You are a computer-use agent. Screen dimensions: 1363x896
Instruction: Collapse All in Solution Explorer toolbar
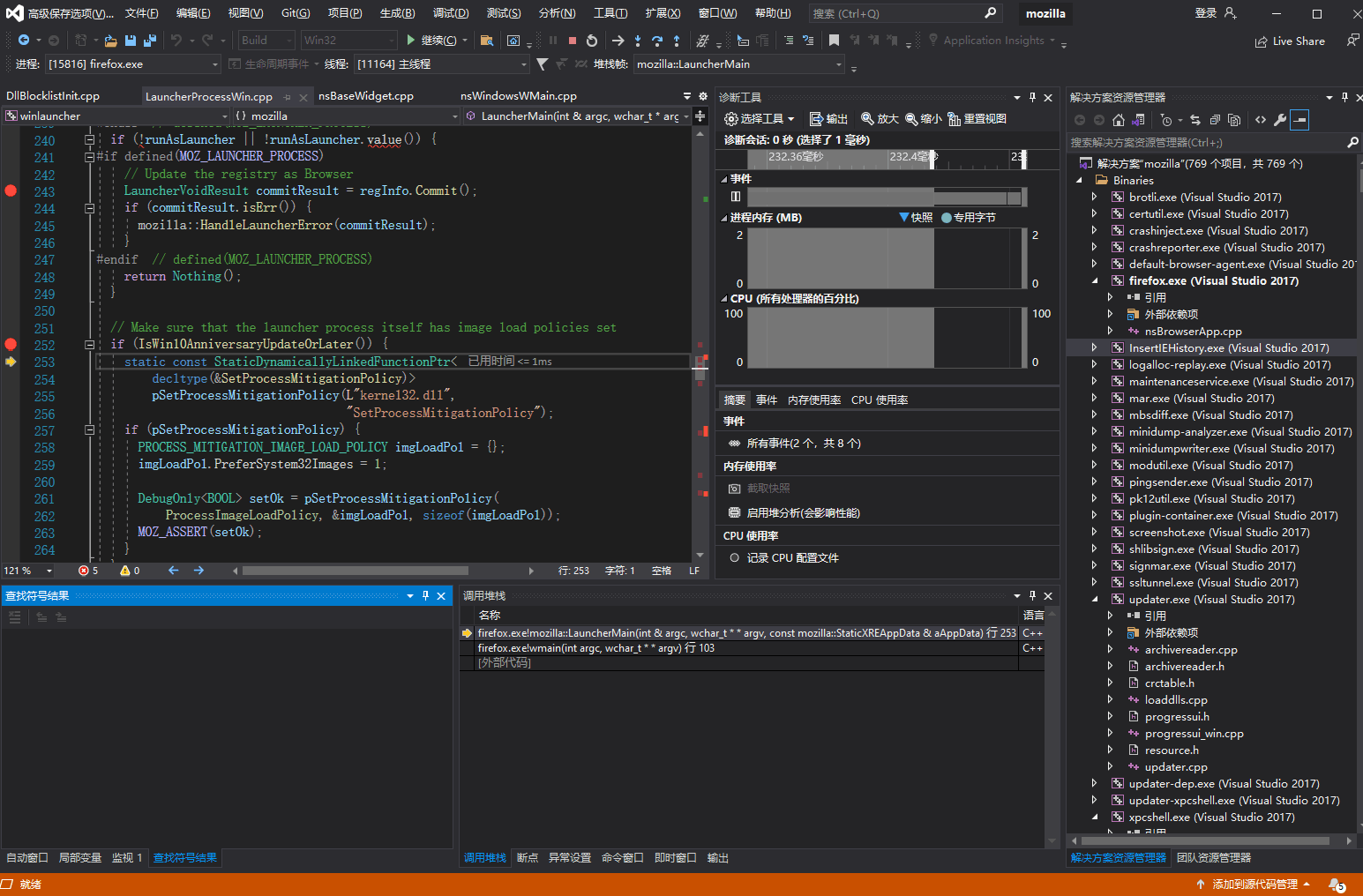pyautogui.click(x=1215, y=120)
